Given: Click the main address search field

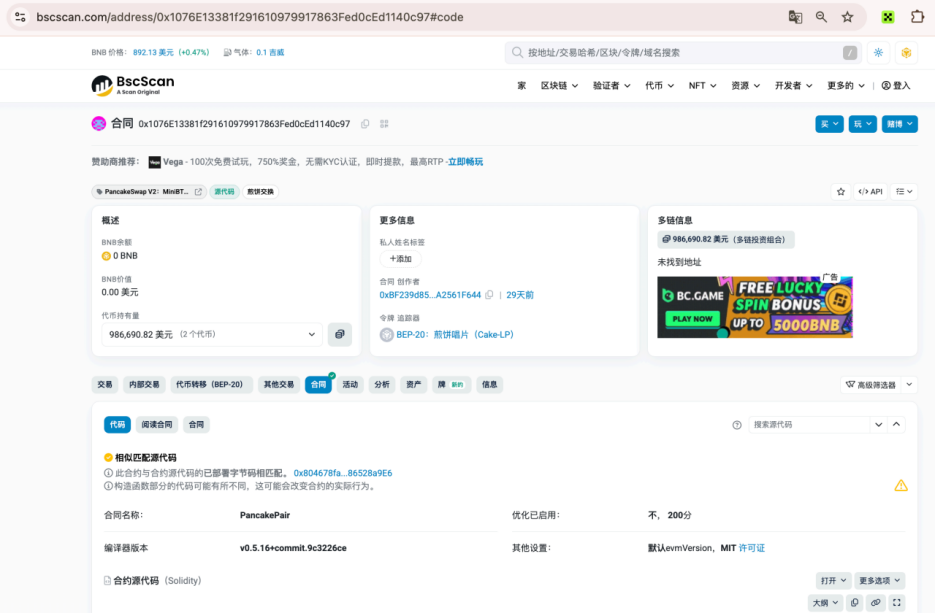Looking at the screenshot, I should 680,52.
